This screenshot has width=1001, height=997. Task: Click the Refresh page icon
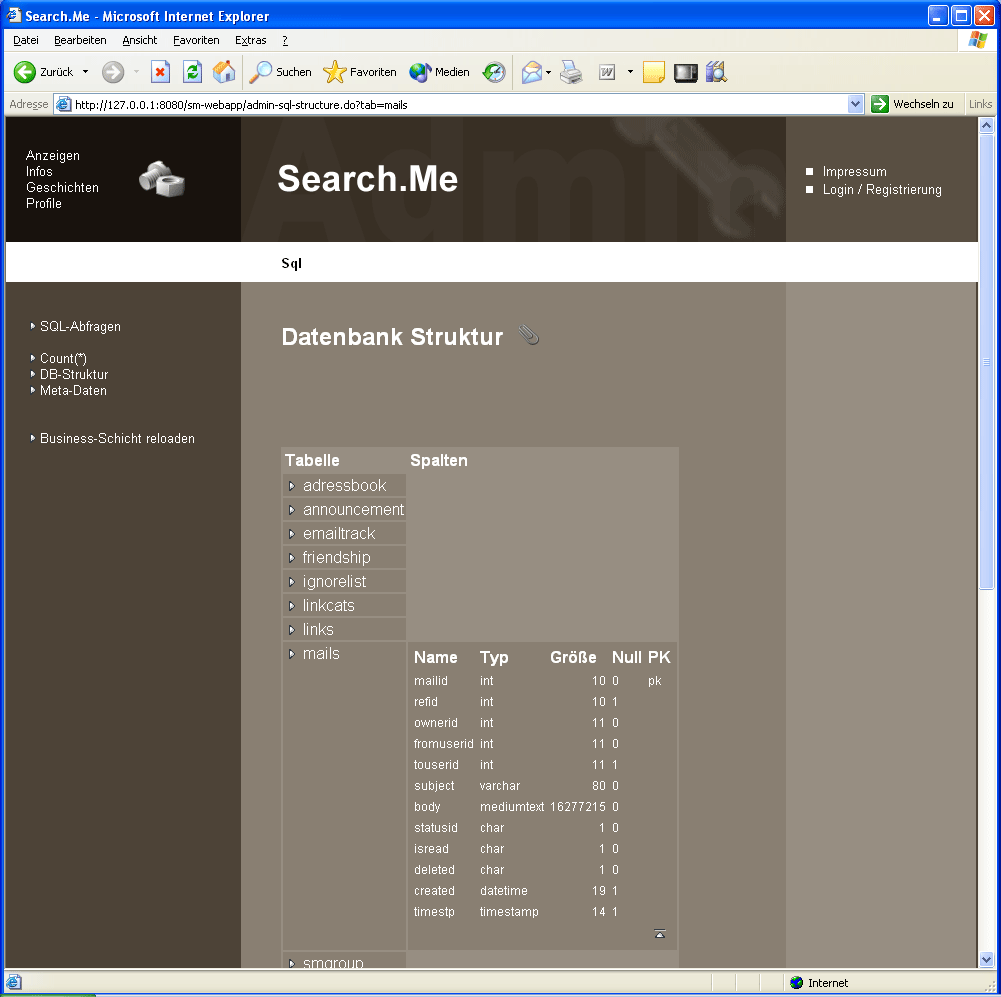click(x=192, y=72)
